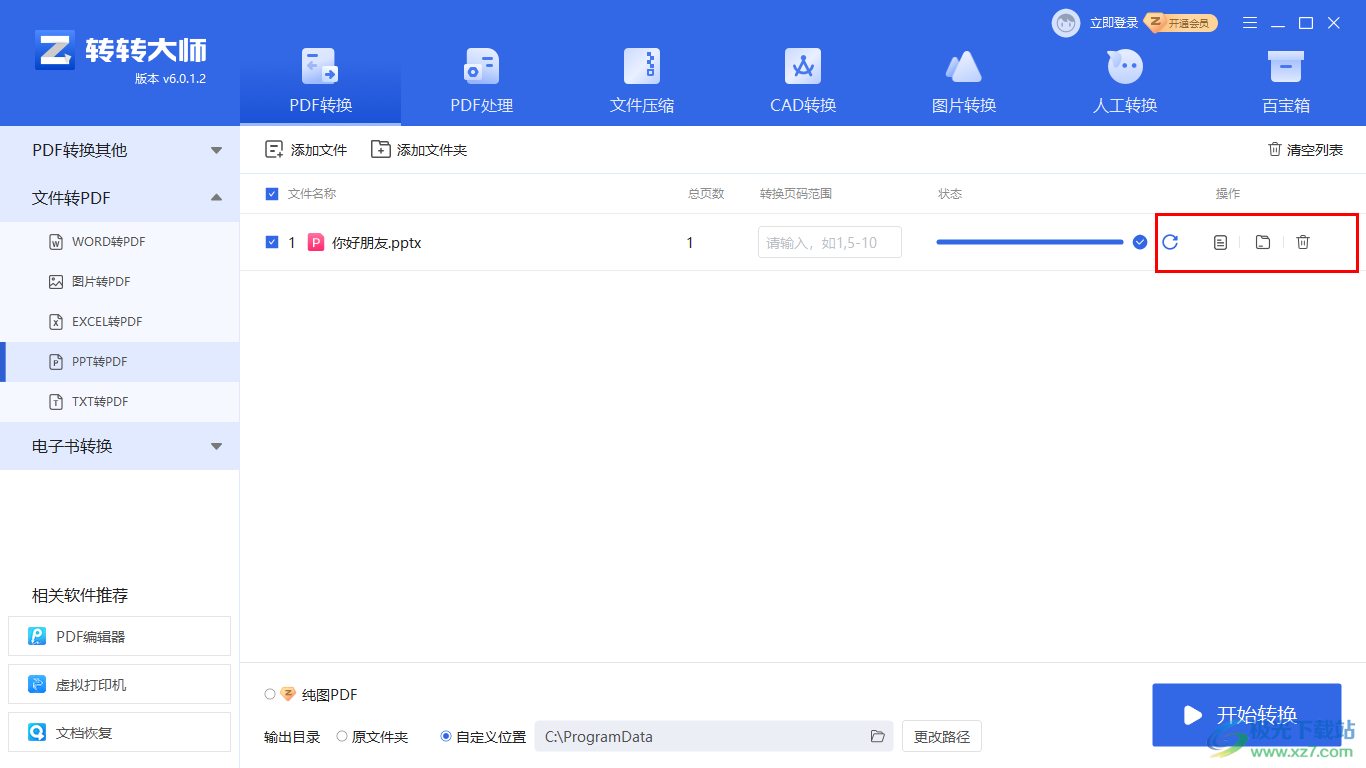Go to the 图片转换 tab

pyautogui.click(x=964, y=80)
